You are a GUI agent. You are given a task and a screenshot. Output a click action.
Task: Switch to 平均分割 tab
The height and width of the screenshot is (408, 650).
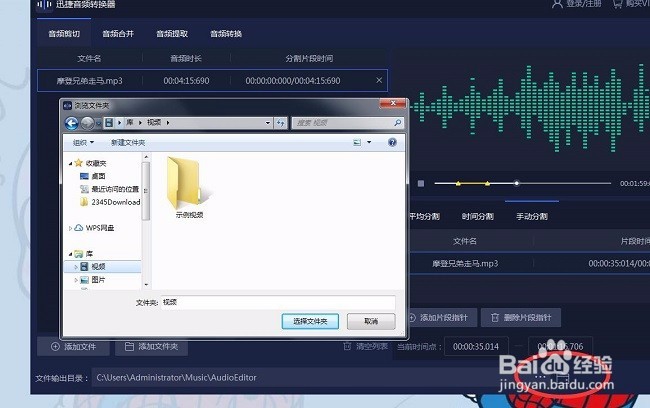tap(424, 216)
